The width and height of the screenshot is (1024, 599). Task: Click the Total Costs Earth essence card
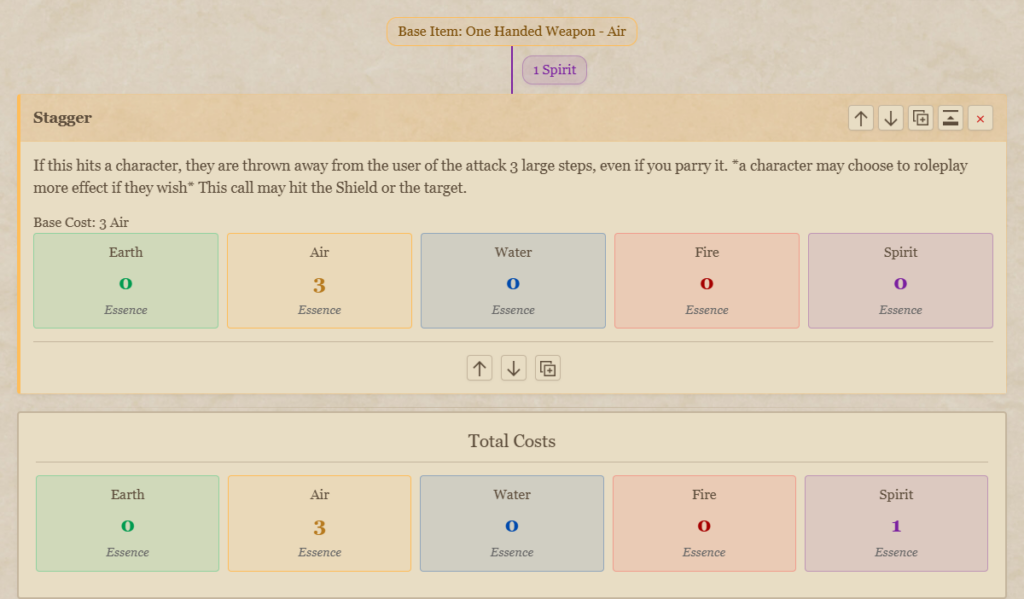(x=127, y=523)
